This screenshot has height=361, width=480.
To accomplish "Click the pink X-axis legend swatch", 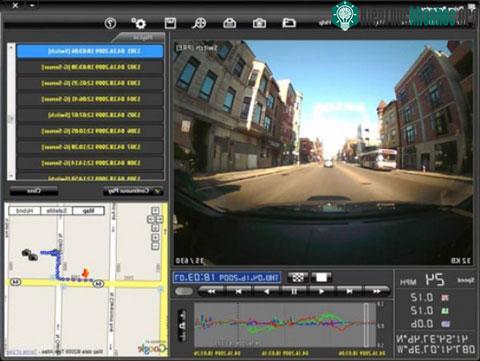I will click(x=445, y=297).
